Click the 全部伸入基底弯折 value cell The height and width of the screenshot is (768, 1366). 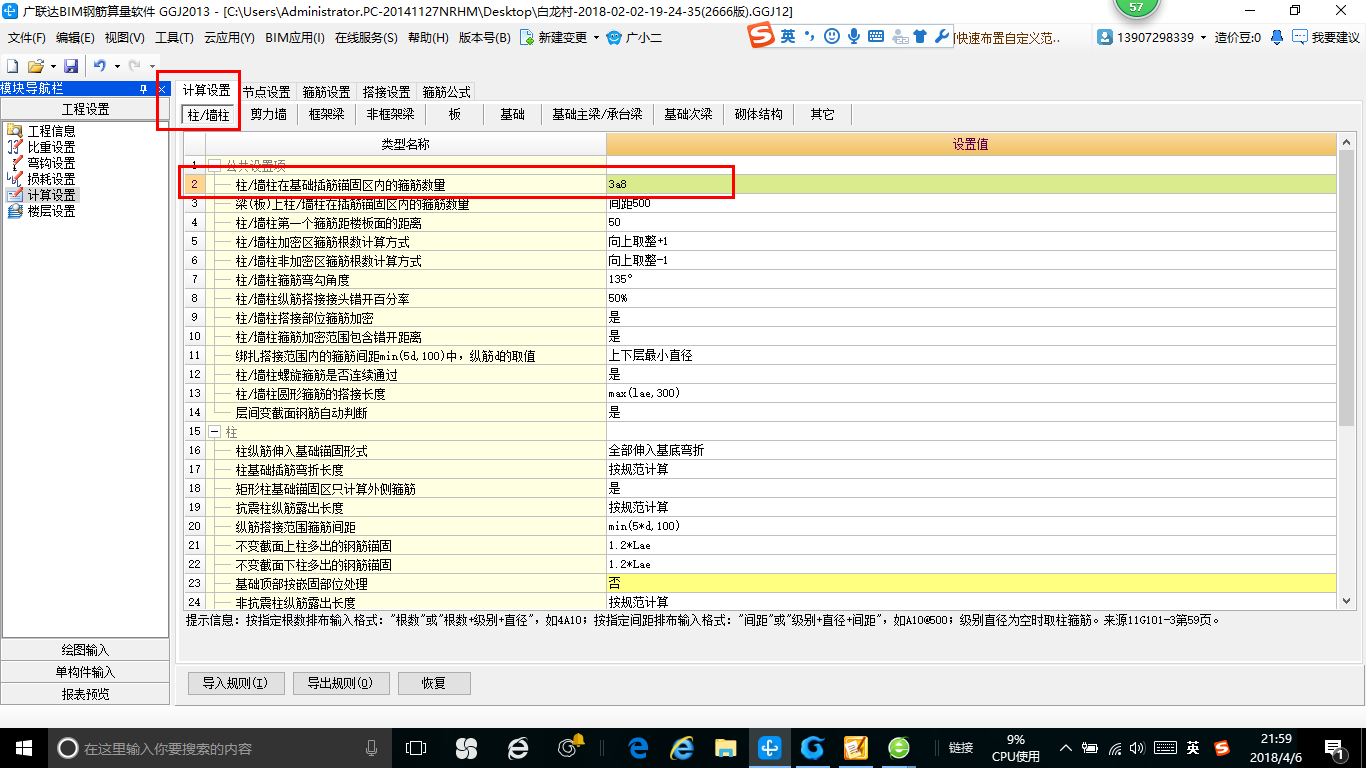[x=970, y=451]
